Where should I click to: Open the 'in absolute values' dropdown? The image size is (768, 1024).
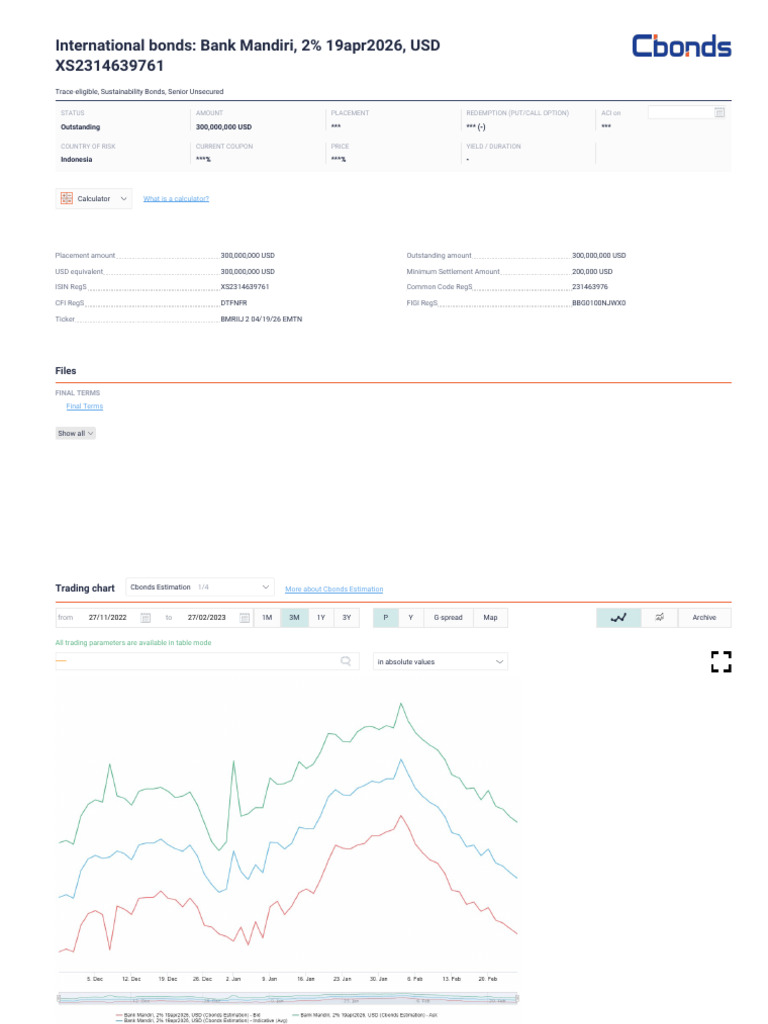(x=440, y=662)
